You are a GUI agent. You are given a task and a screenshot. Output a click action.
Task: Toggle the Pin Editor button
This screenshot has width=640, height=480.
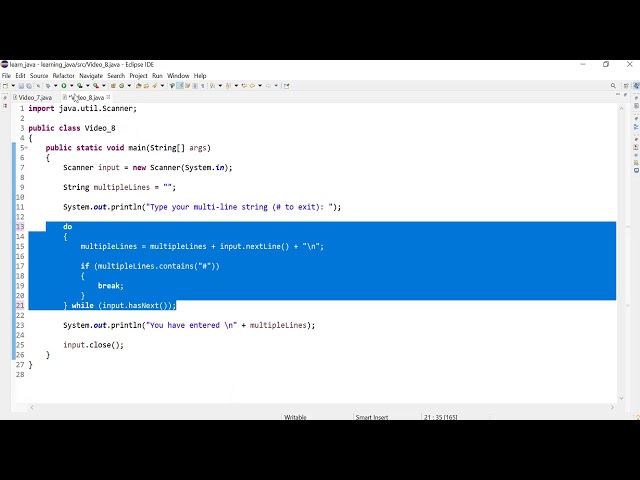click(x=287, y=86)
